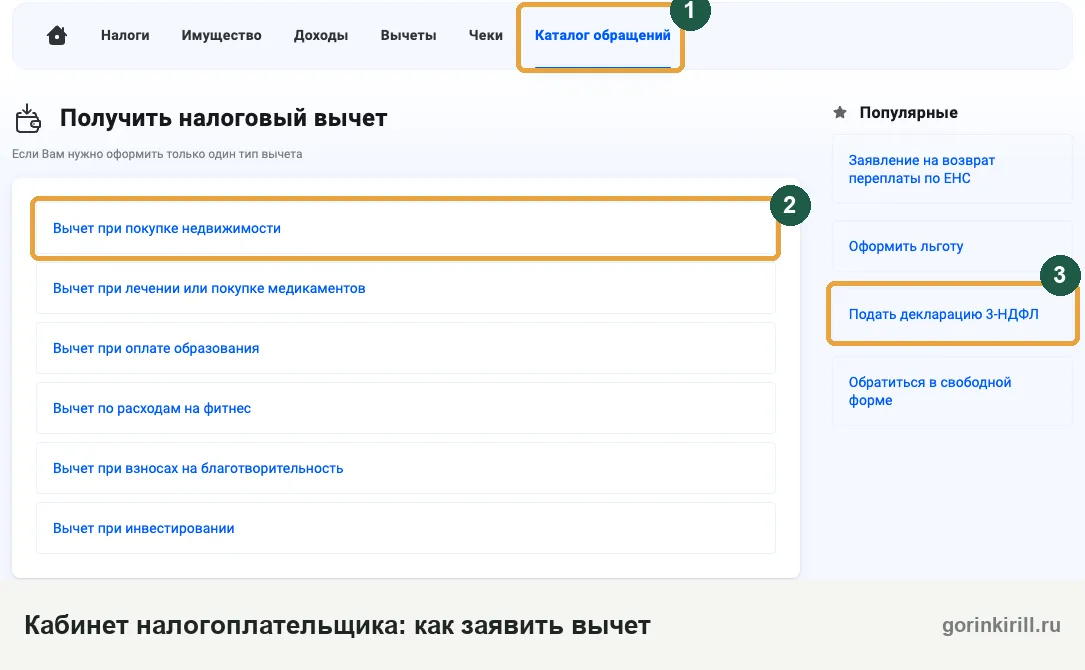The width and height of the screenshot is (1085, 670).
Task: Go to the home page via house icon
Action: pos(57,35)
